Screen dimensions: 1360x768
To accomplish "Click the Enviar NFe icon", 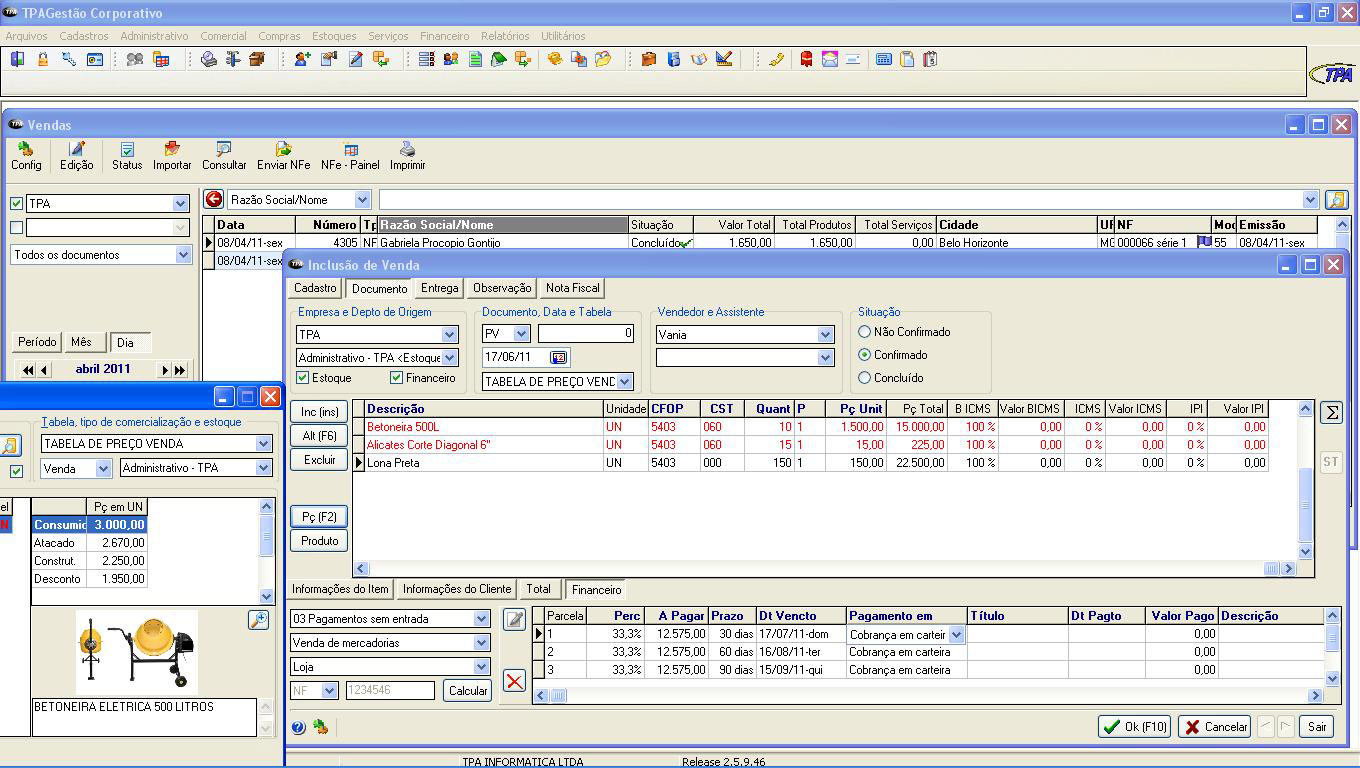I will (x=283, y=149).
